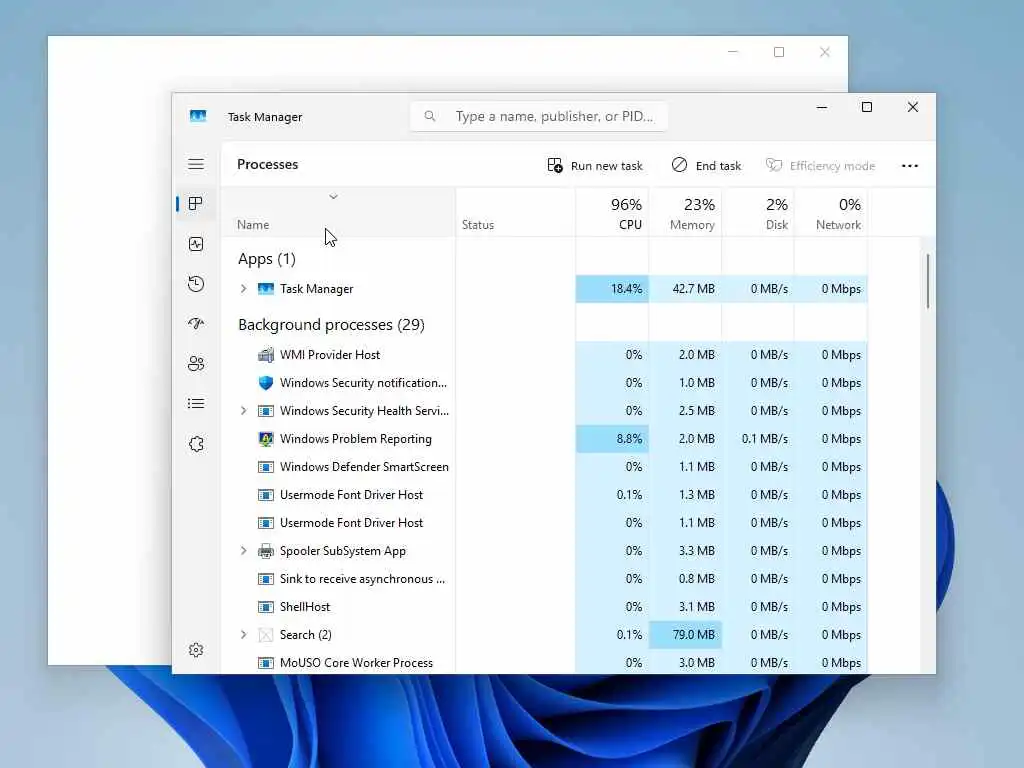Sort processes by Memory column

(685, 213)
